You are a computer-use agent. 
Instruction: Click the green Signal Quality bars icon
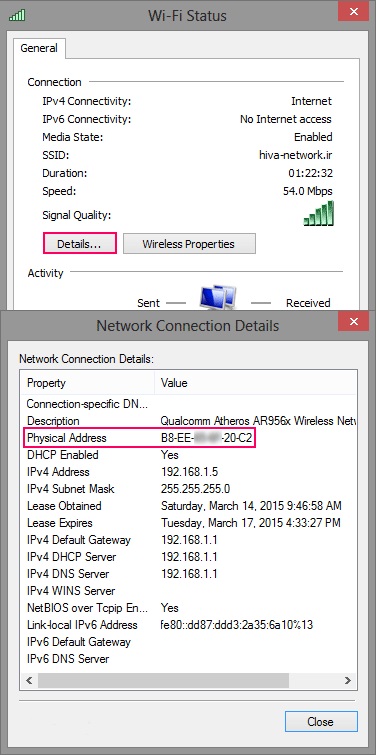pyautogui.click(x=319, y=213)
